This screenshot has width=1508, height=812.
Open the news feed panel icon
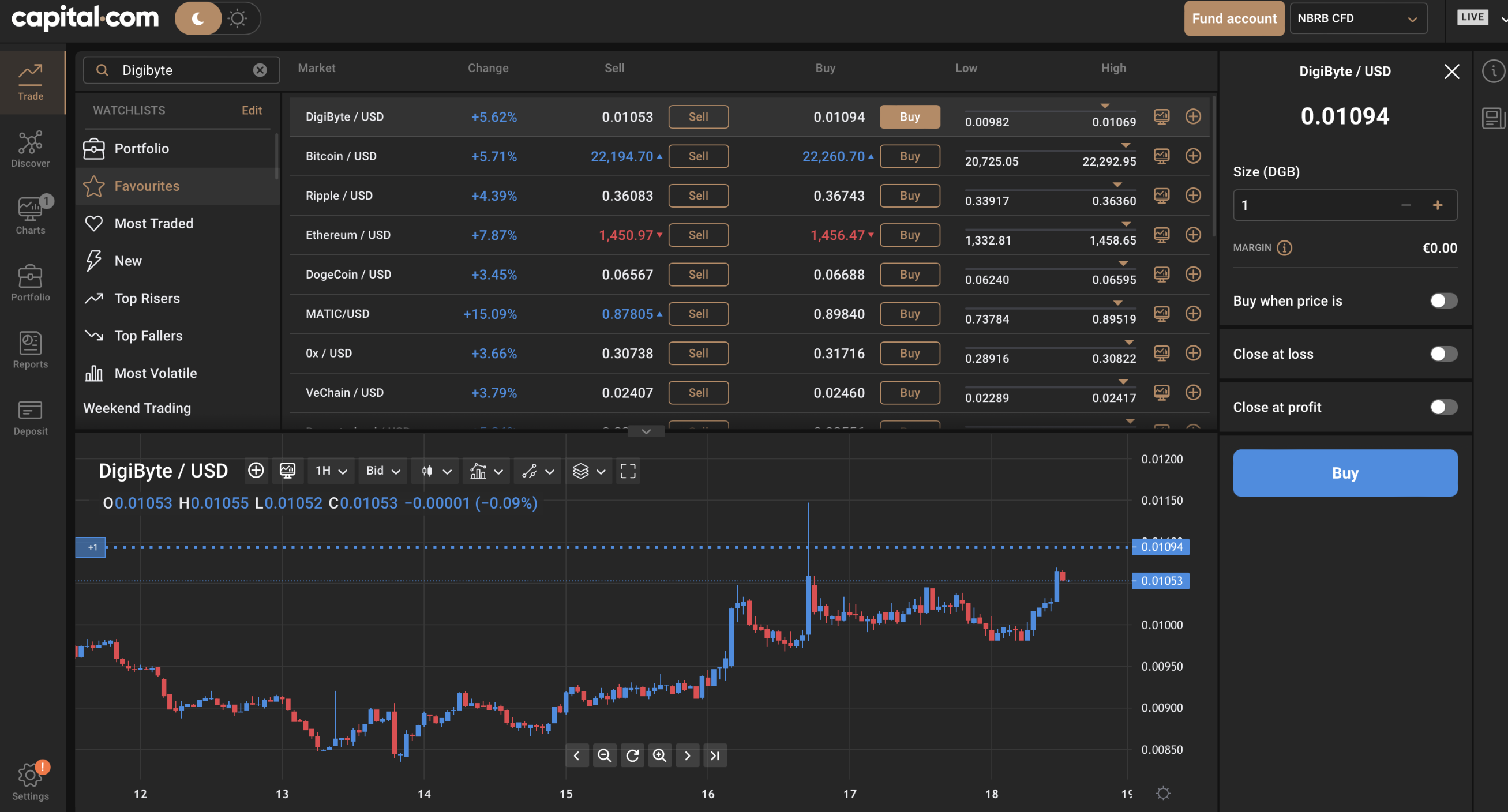pyautogui.click(x=1494, y=118)
